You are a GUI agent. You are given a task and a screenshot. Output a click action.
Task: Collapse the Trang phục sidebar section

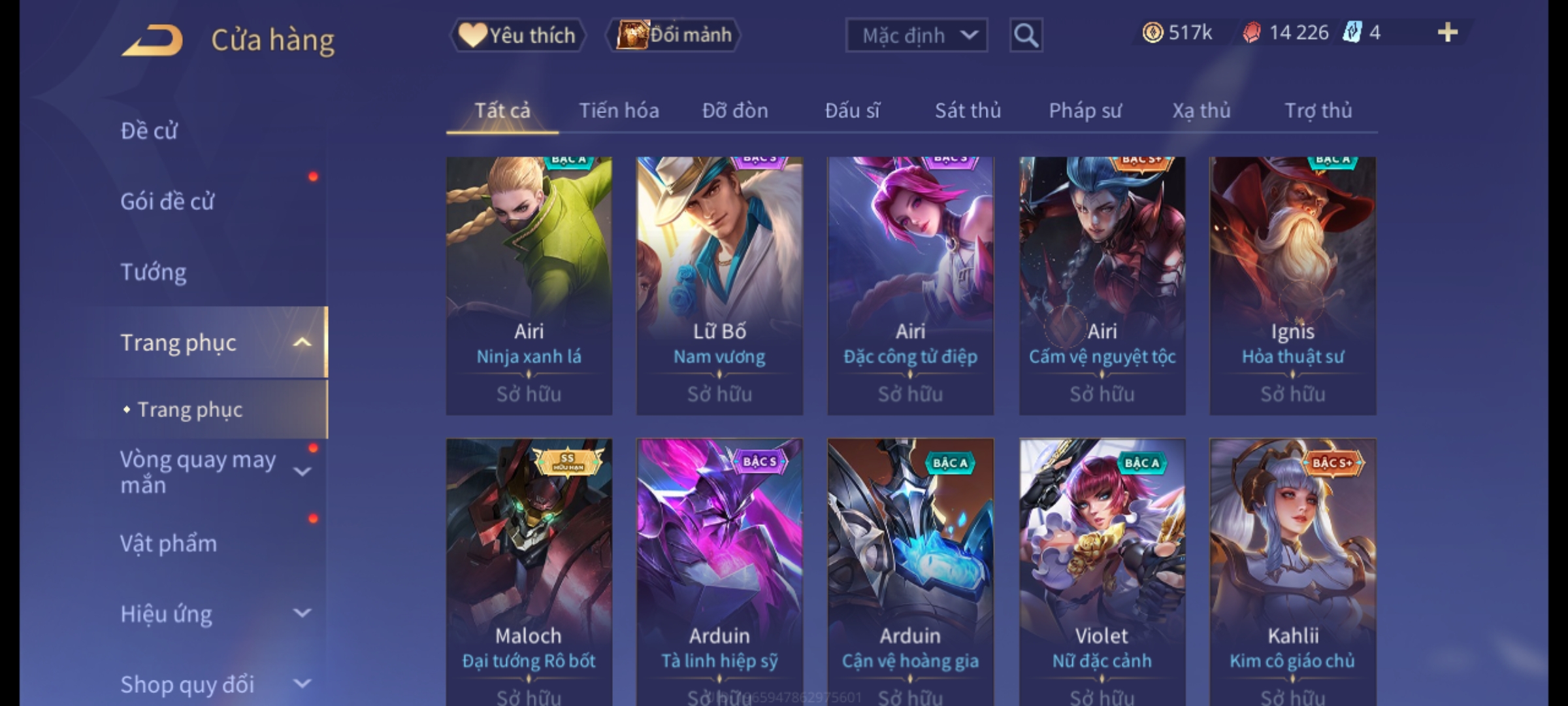[302, 343]
